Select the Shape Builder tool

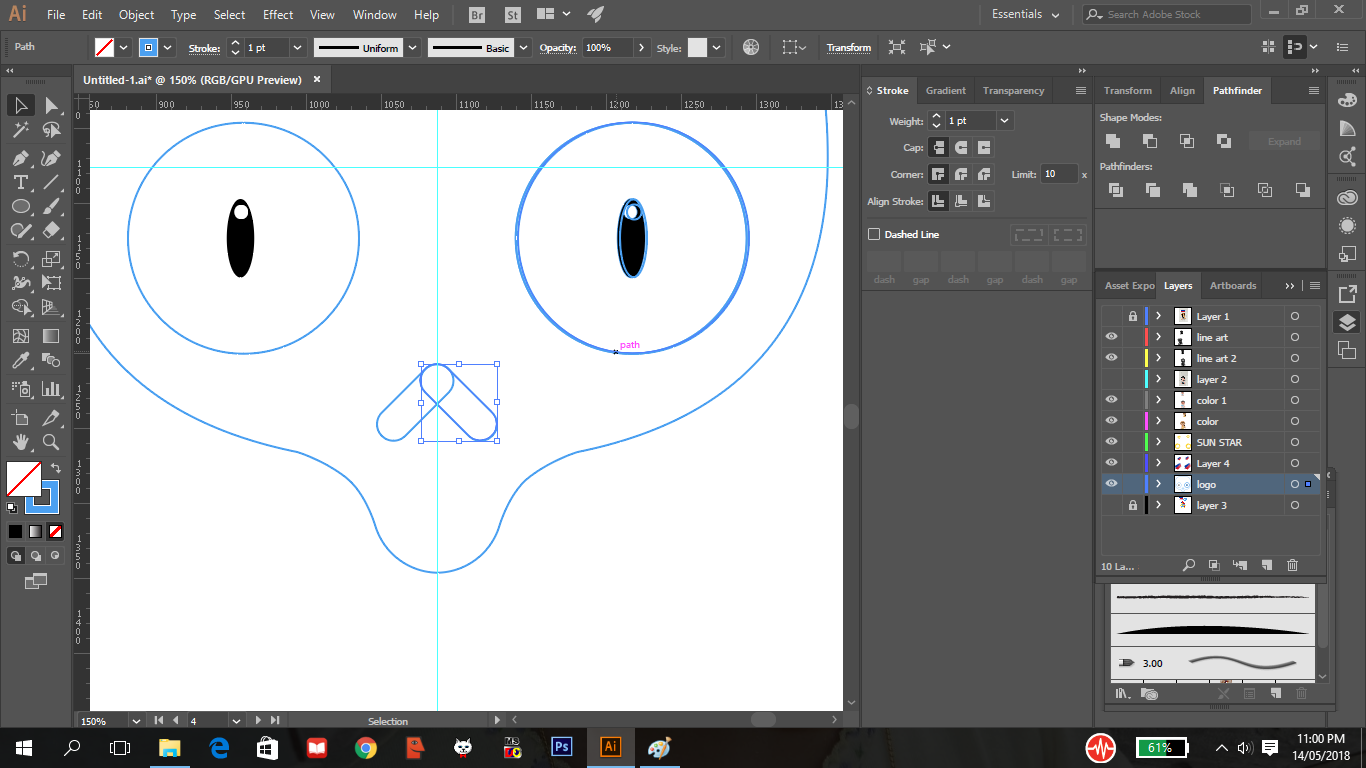[21, 308]
